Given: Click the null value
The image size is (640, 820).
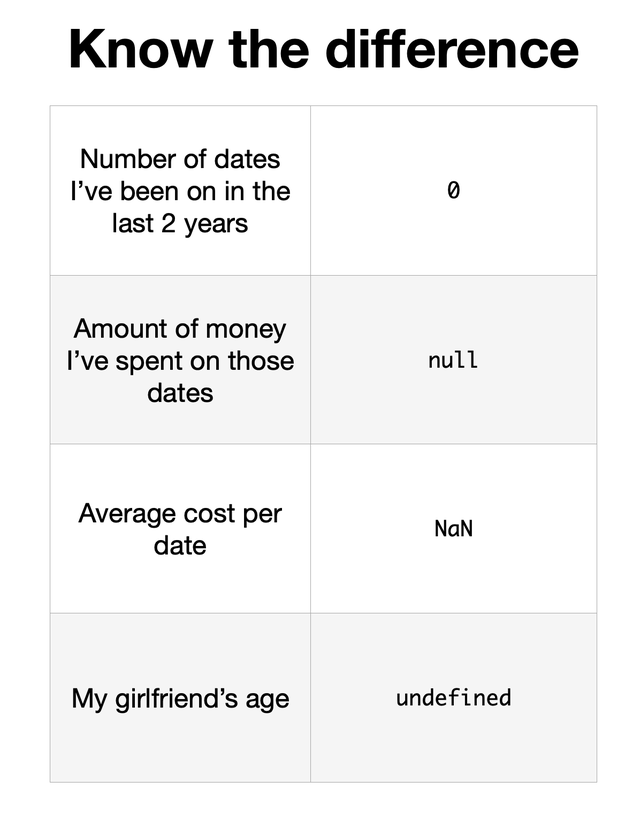Looking at the screenshot, I should pos(453,360).
